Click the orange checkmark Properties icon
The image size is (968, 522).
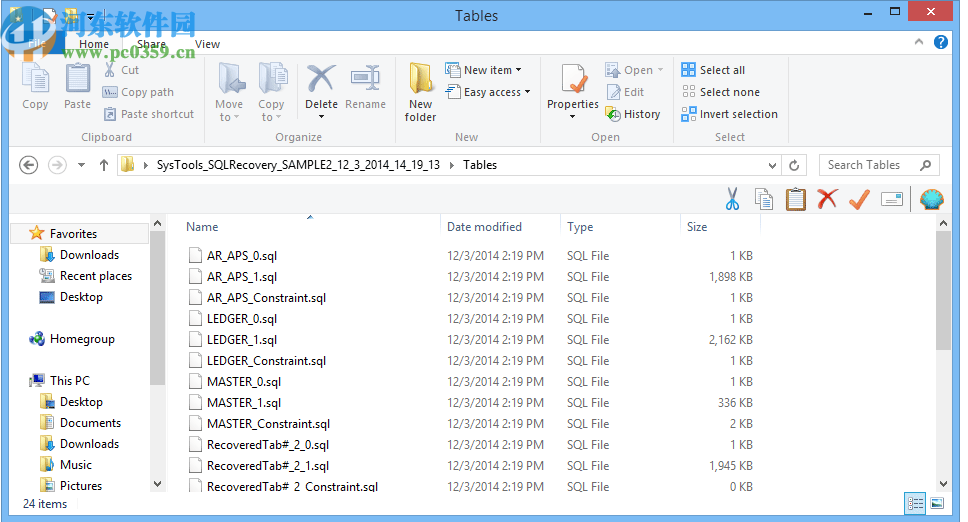pyautogui.click(x=859, y=199)
